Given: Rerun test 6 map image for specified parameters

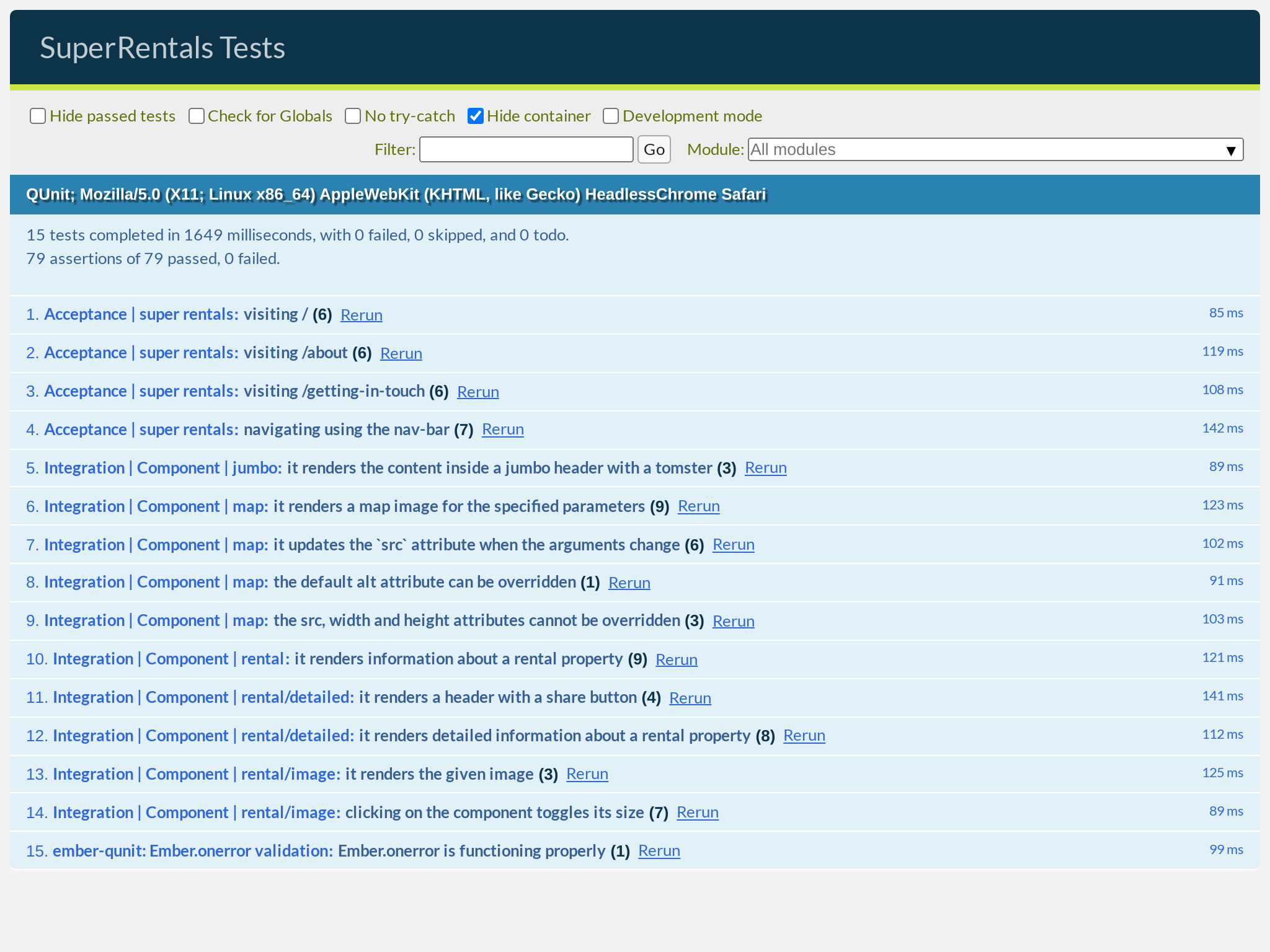Looking at the screenshot, I should 699,506.
